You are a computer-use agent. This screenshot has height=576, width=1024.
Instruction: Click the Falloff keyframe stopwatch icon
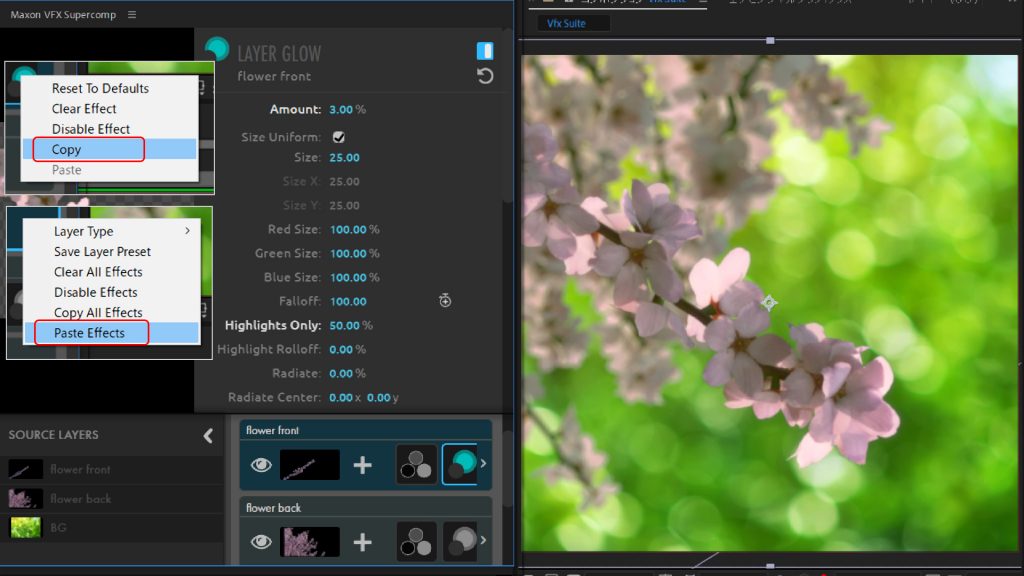pyautogui.click(x=445, y=301)
